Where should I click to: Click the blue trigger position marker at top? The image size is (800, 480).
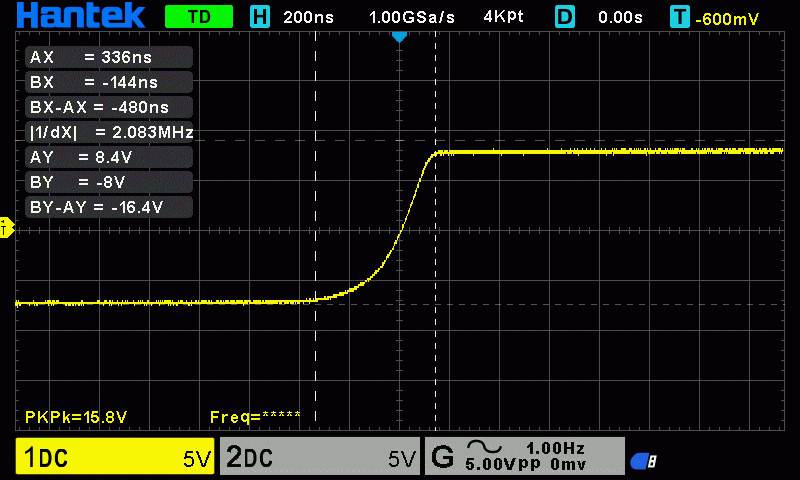pyautogui.click(x=399, y=37)
